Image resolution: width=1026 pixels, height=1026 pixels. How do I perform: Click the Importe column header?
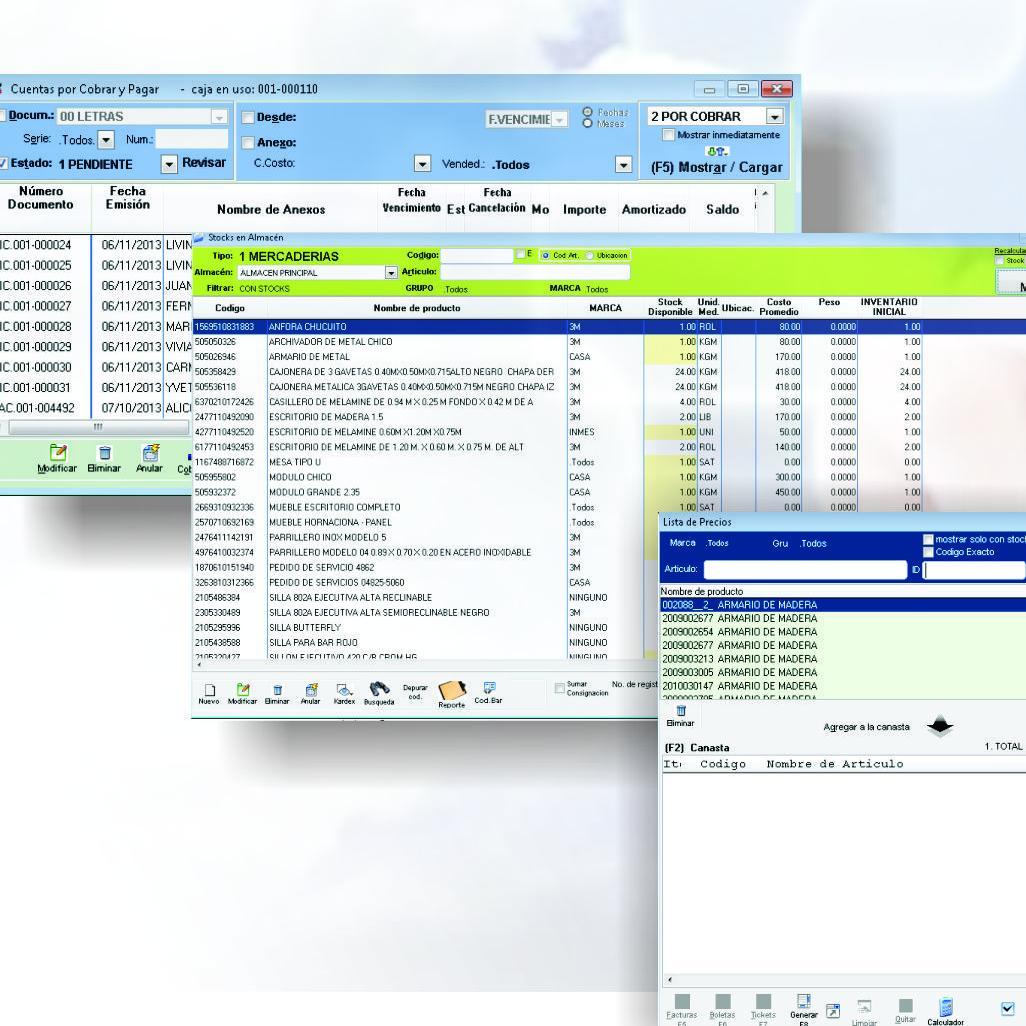584,210
